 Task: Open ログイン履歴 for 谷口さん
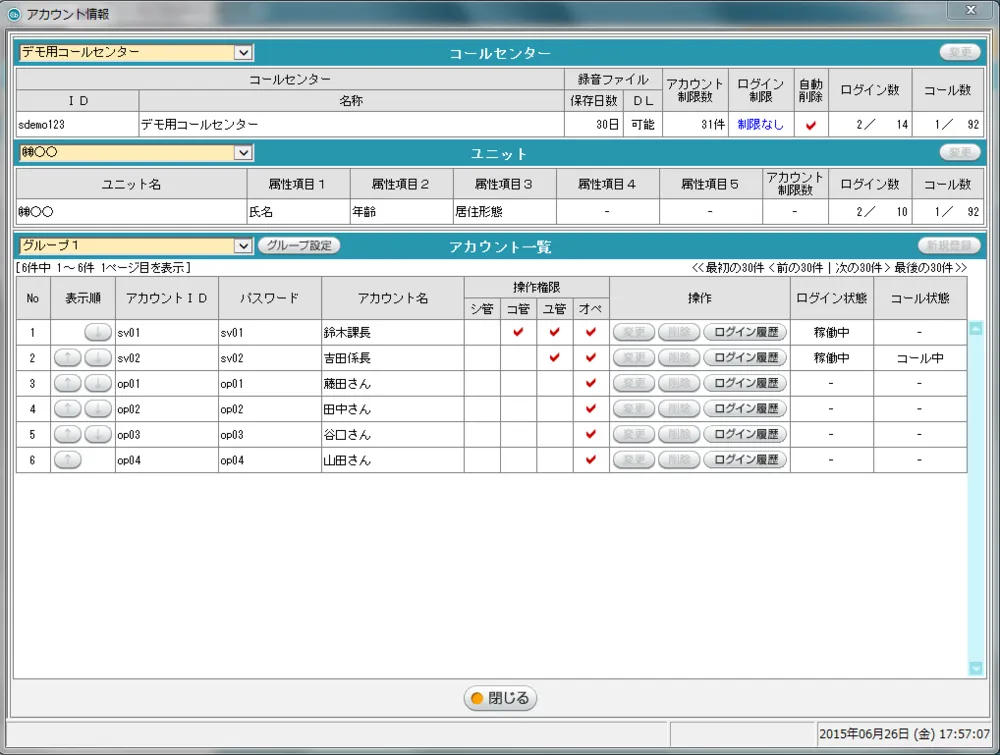pyautogui.click(x=745, y=434)
